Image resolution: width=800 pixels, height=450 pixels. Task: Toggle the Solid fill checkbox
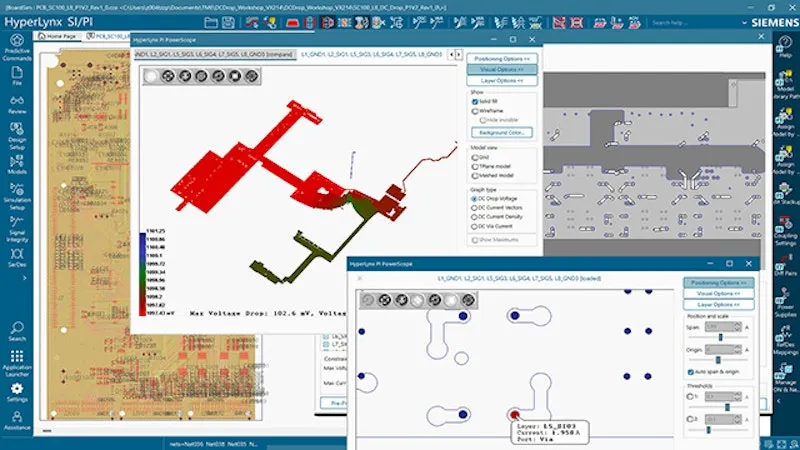point(474,102)
